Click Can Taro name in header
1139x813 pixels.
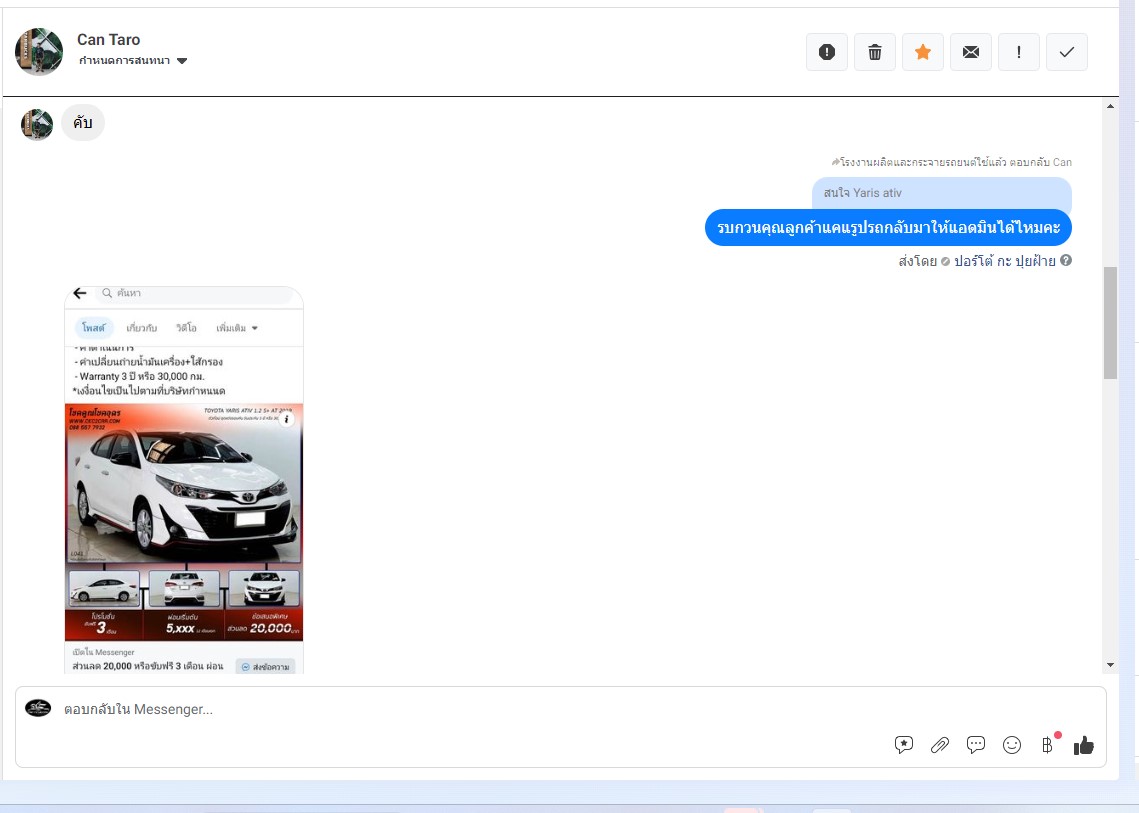point(108,39)
